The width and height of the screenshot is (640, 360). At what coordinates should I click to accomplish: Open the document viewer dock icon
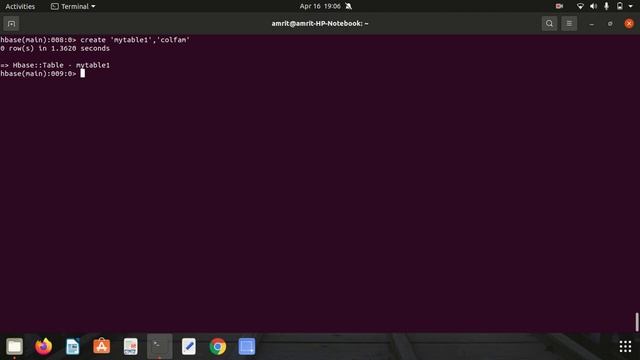point(131,347)
